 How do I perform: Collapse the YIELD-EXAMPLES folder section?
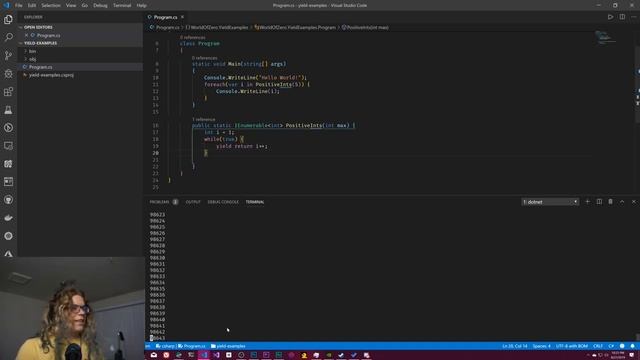click(x=40, y=43)
